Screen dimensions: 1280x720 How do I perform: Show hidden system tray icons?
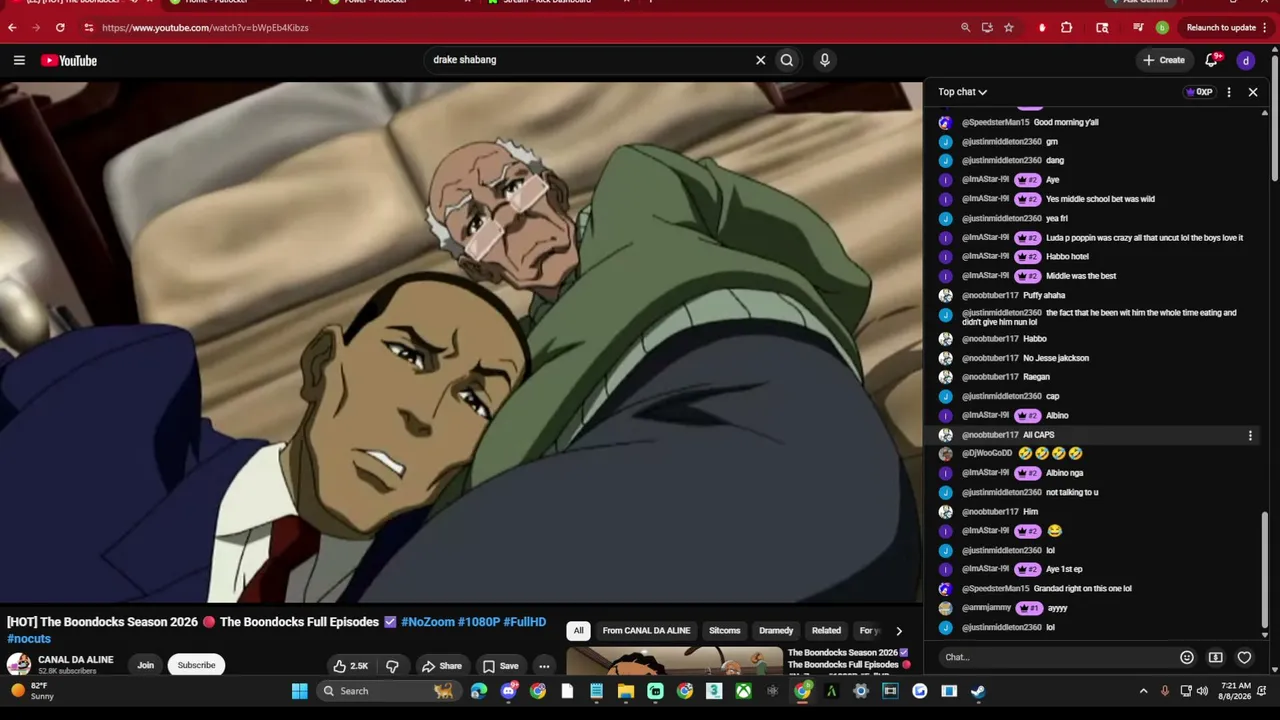click(1144, 691)
